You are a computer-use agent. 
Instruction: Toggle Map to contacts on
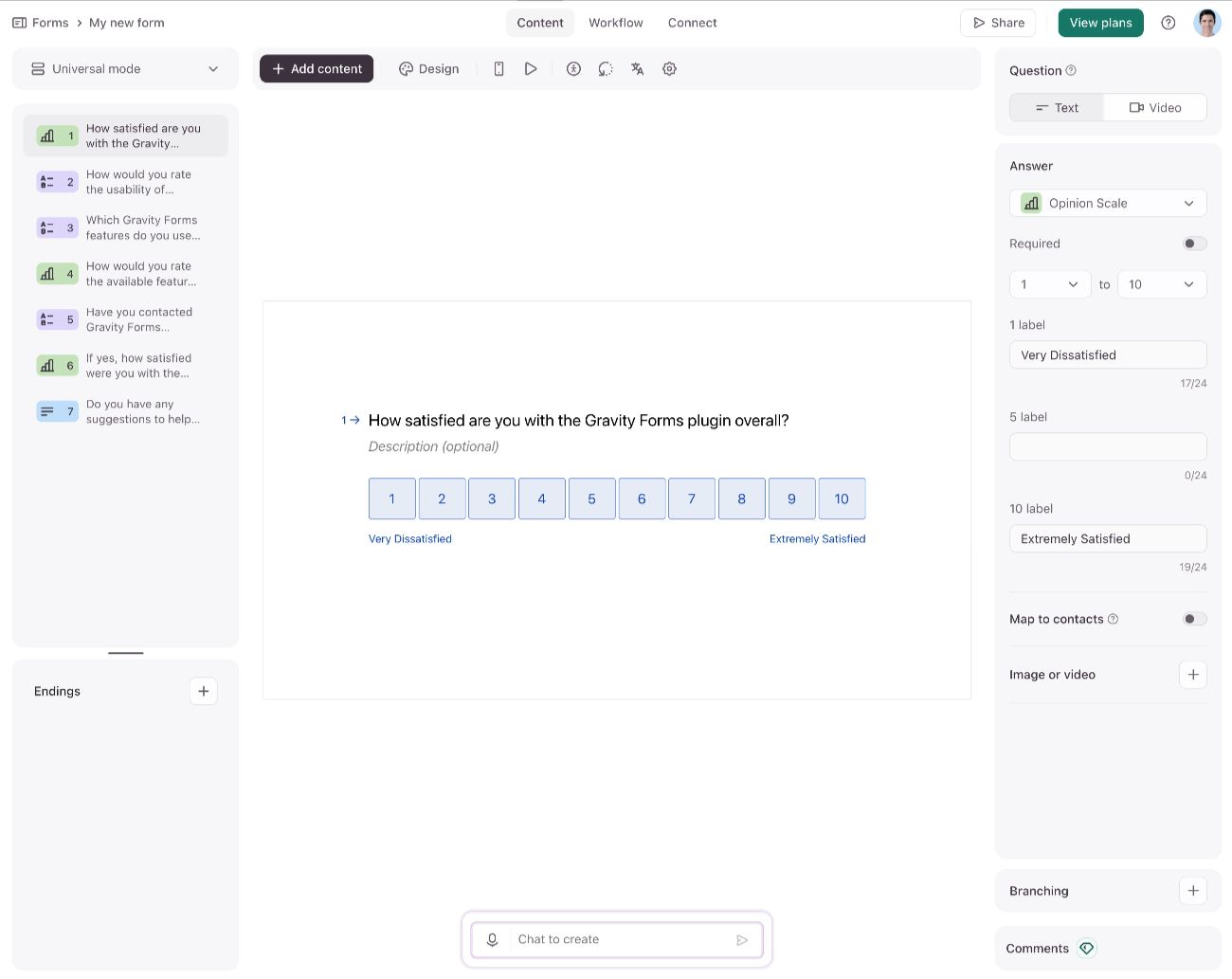(x=1195, y=619)
